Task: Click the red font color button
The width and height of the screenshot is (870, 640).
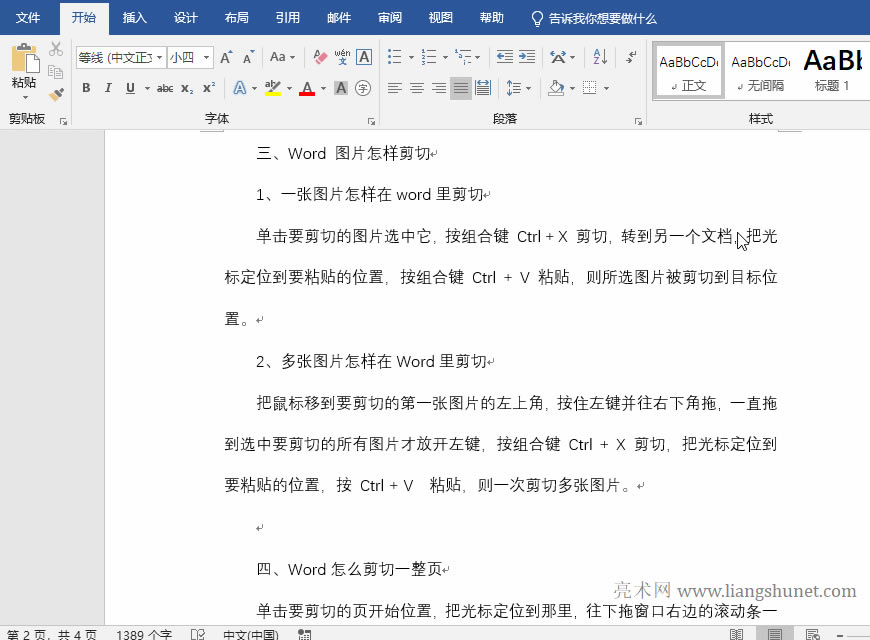Action: point(306,88)
